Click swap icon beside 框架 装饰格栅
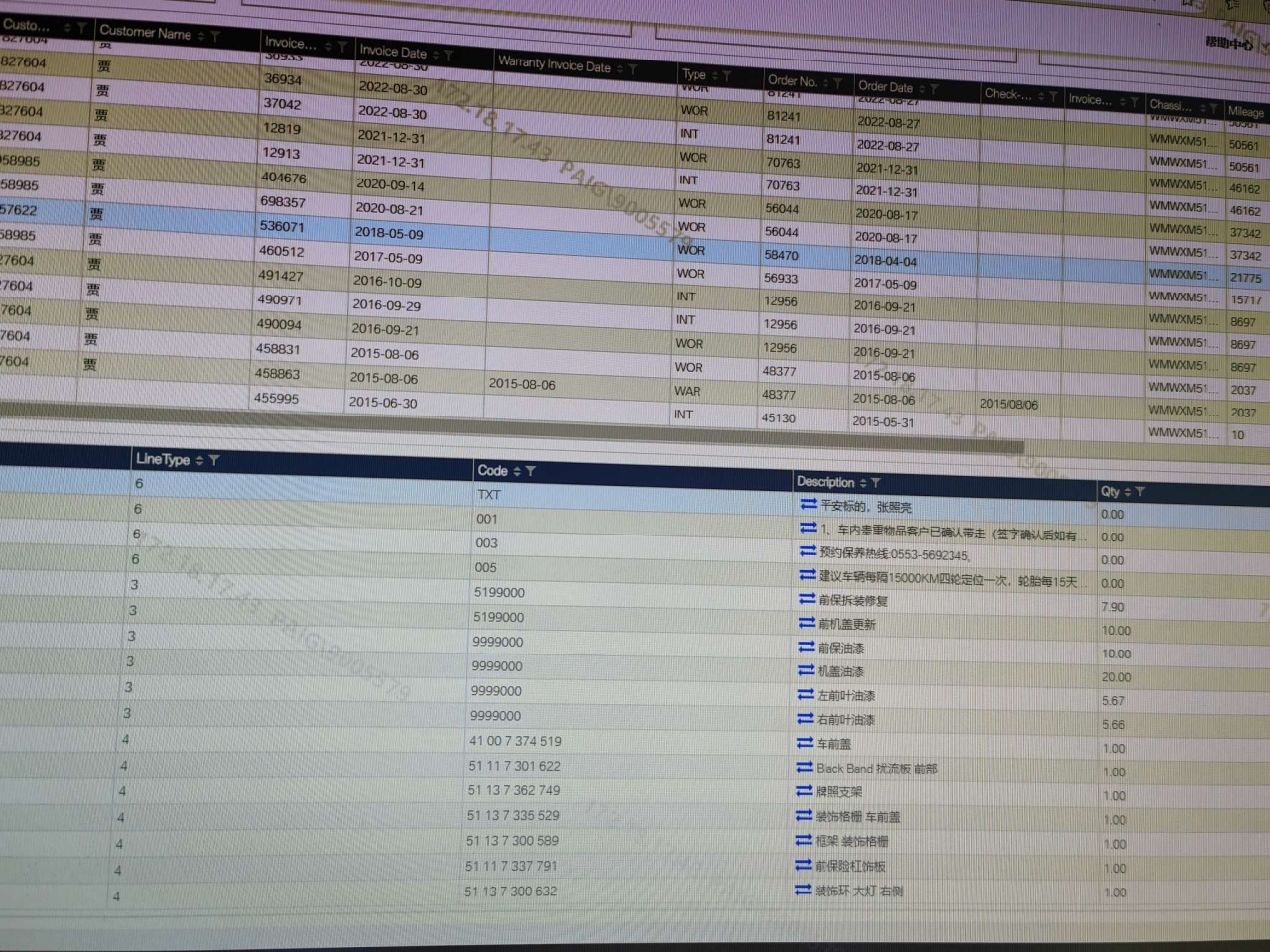This screenshot has width=1270, height=952. tap(804, 839)
